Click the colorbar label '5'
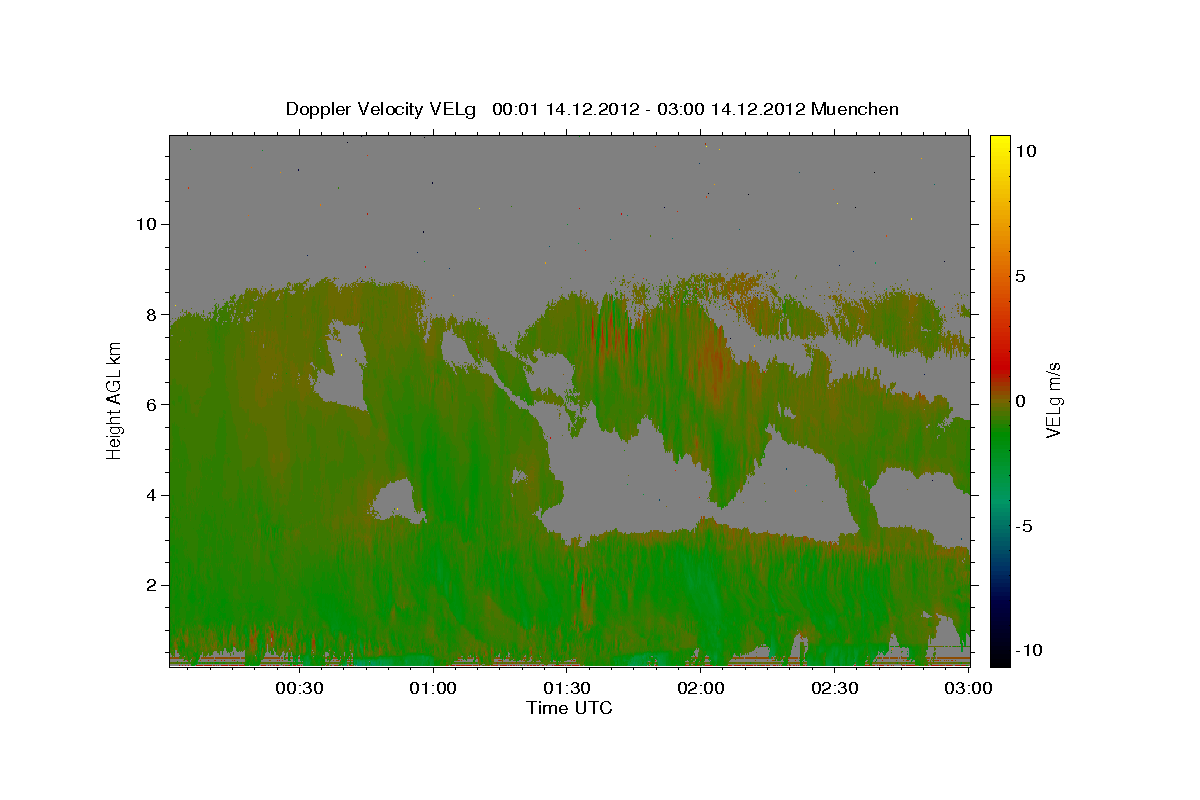Screen dimensions: 1200x800 pos(1021,276)
